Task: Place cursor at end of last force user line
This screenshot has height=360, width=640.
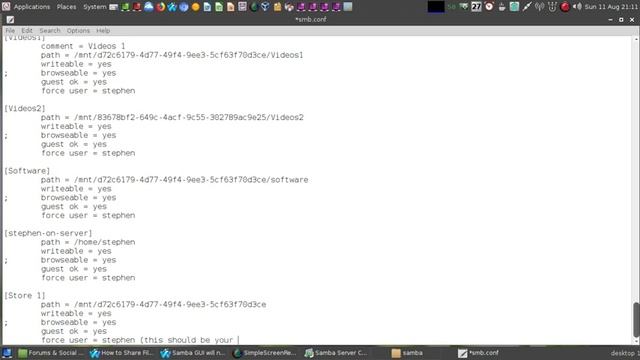Action: pyautogui.click(x=238, y=340)
